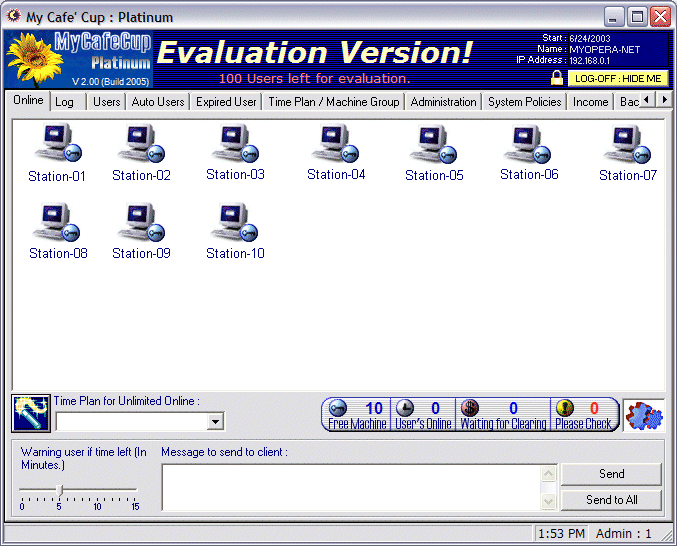Click the Send button
The image size is (677, 546).
point(611,474)
